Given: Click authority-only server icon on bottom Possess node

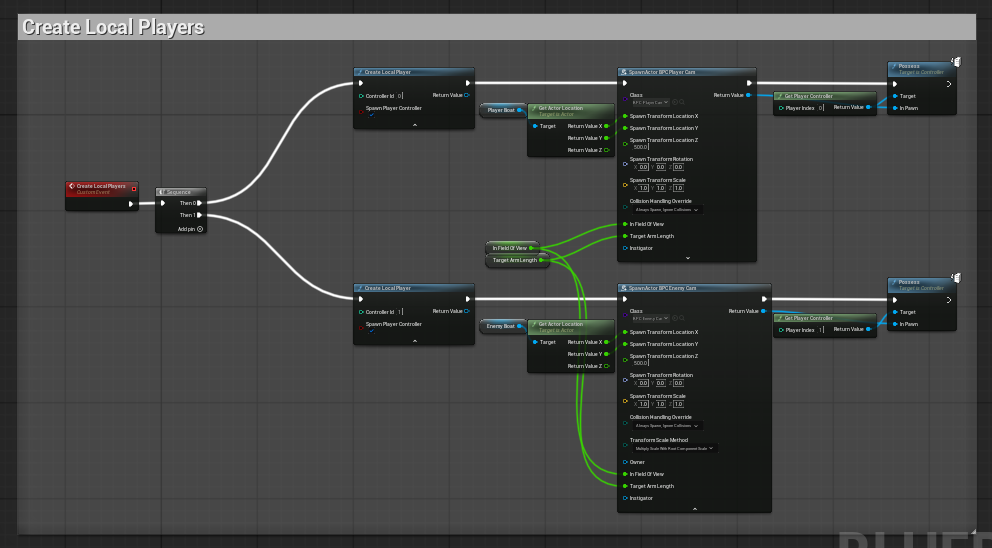Looking at the screenshot, I should (956, 278).
